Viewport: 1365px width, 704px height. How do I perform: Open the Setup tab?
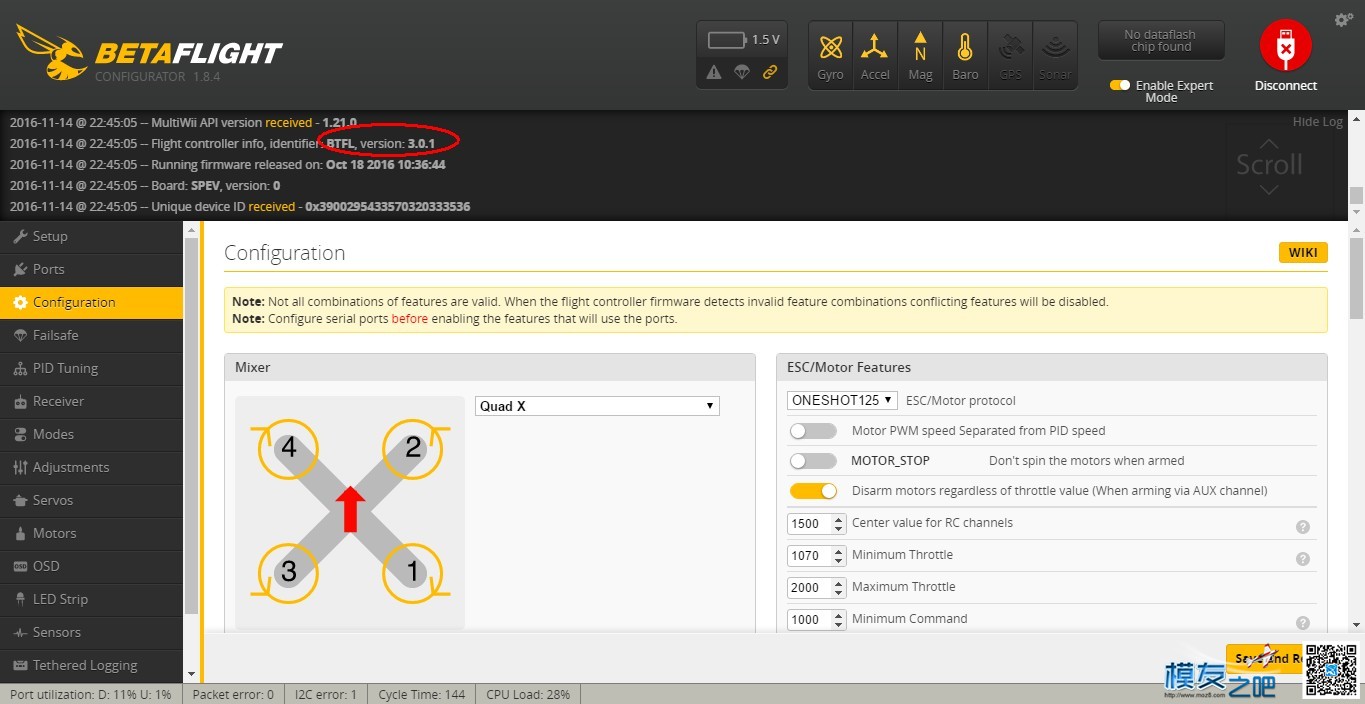pos(91,237)
